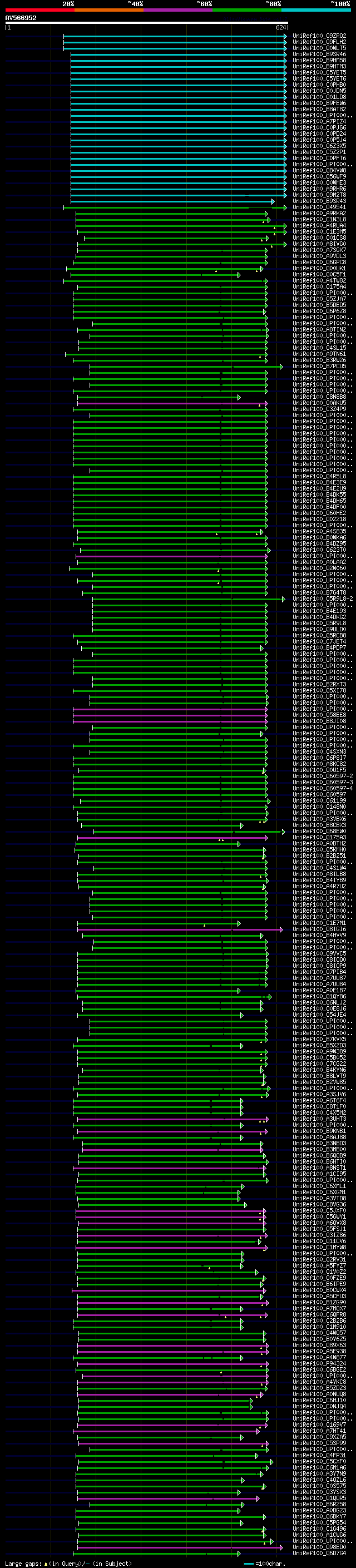Viewport: 356px width, 1568px height.
Task: Select the UniRef100_Q01LD8 label
Action: click(x=319, y=97)
